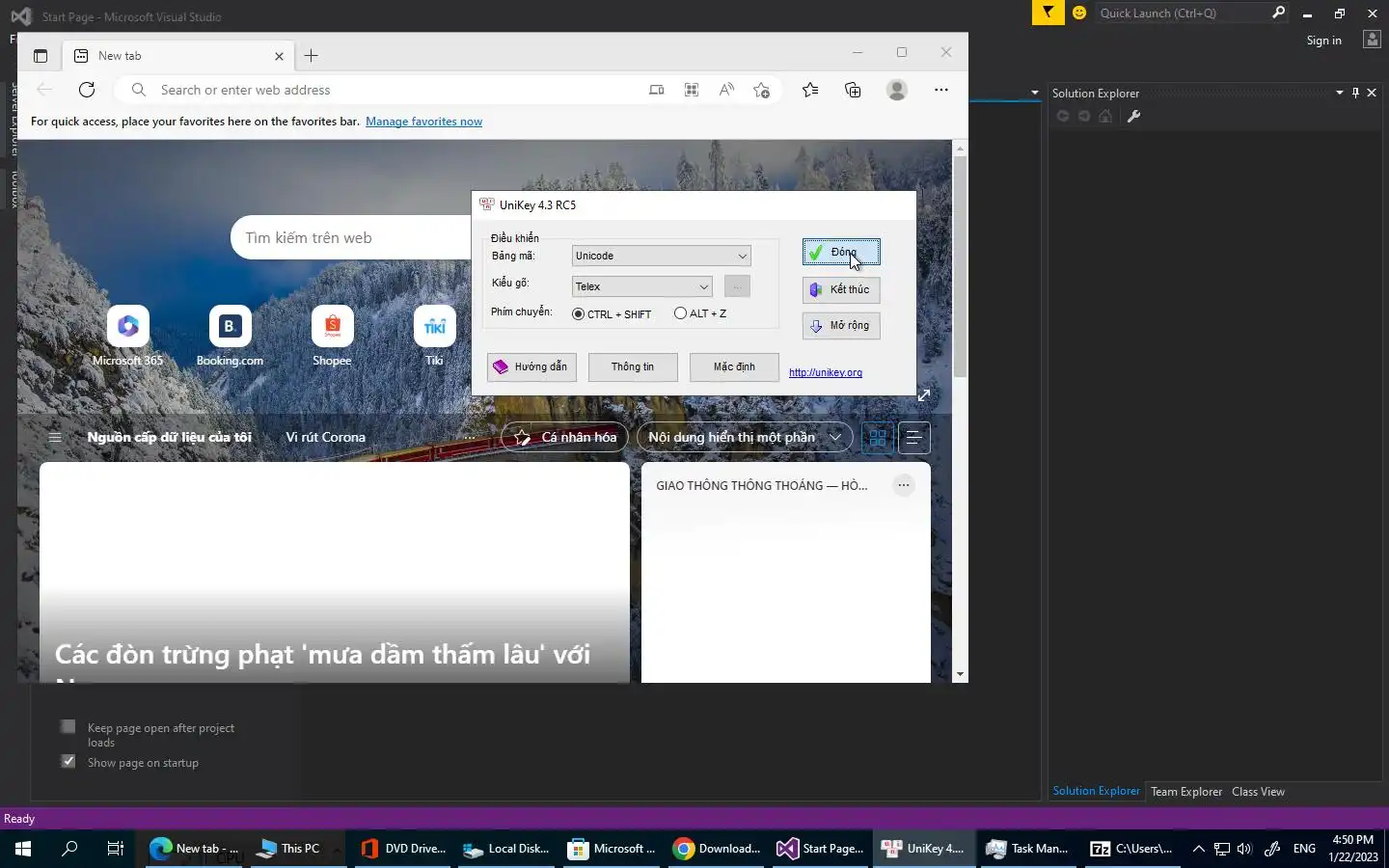Screen dimensions: 1389x868
Task: Select CTRL + SHIFT switch key
Action: [612, 314]
